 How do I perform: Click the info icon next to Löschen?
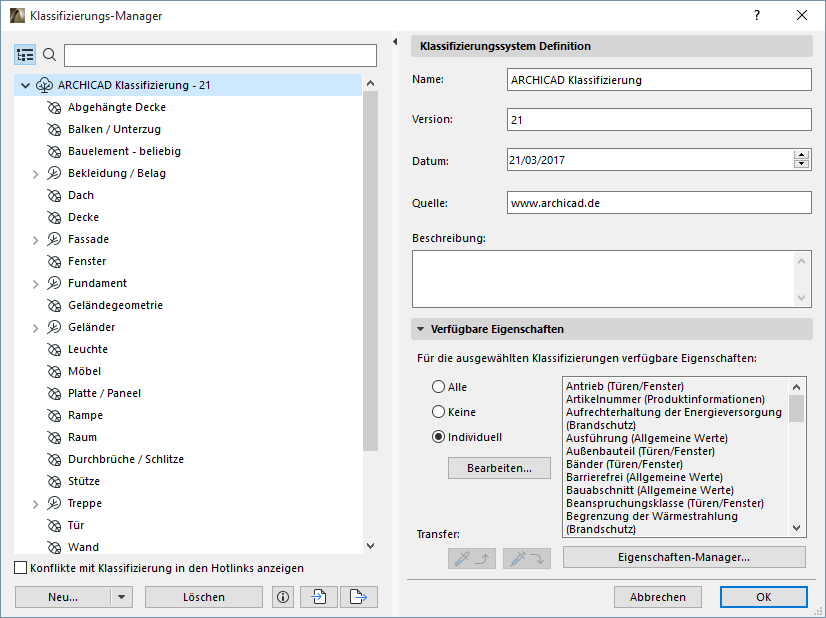point(282,596)
